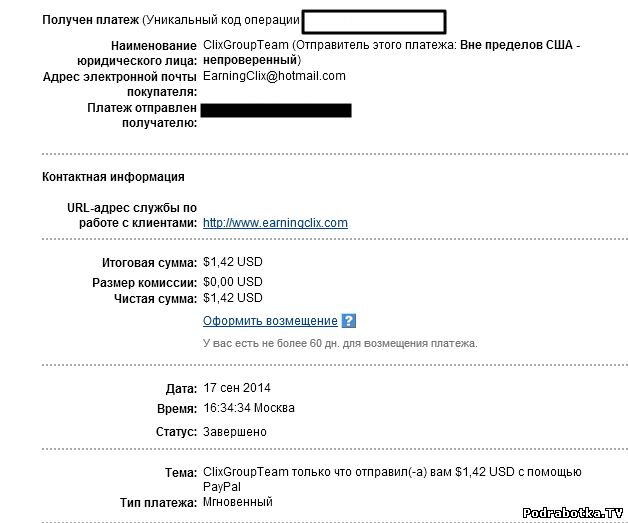This screenshot has width=628, height=523.
Task: Click the redacted unique transaction code box
Action: coord(373,20)
